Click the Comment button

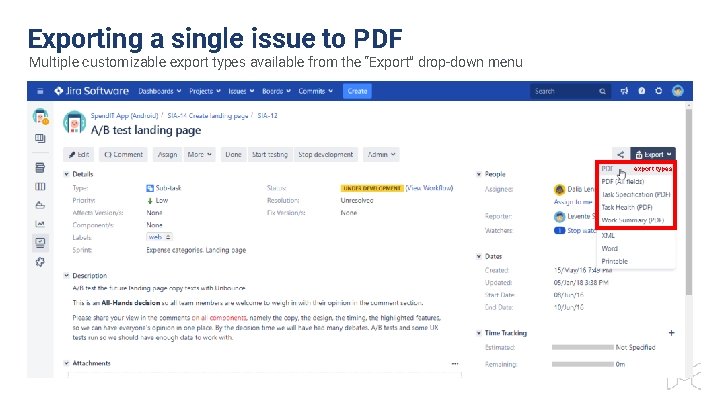click(x=124, y=154)
